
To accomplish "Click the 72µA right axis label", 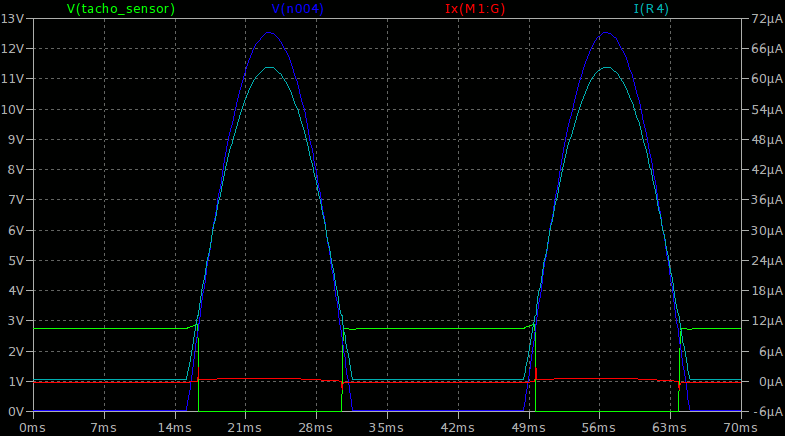I will tap(767, 19).
